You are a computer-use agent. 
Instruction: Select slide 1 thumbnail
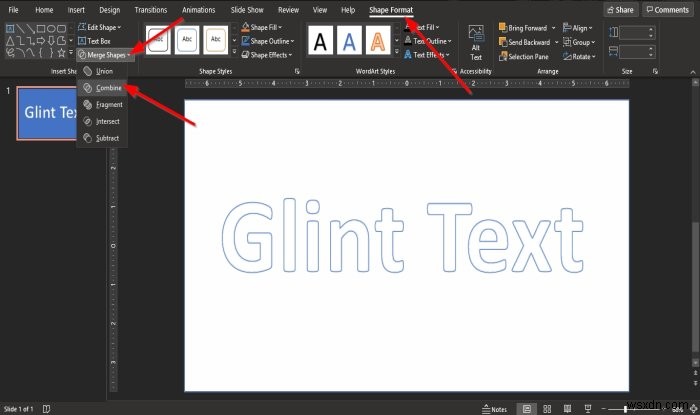(x=46, y=113)
